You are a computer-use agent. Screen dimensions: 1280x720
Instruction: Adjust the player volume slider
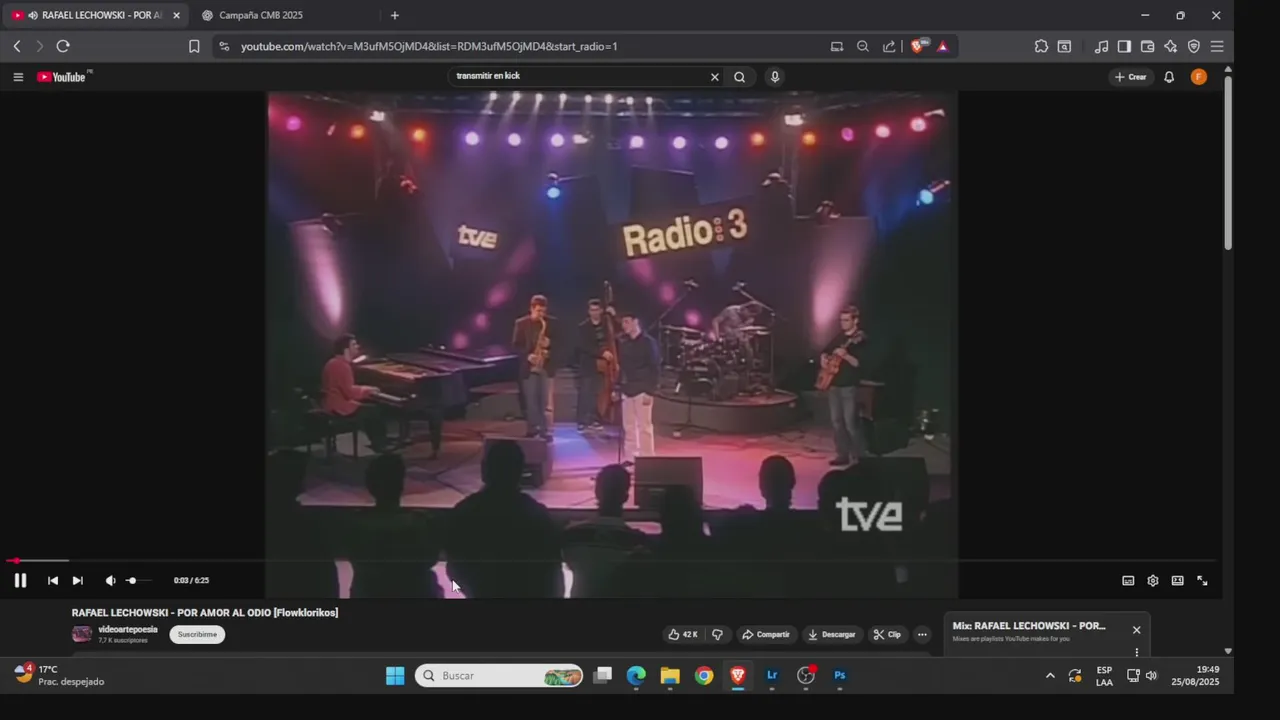coord(138,580)
